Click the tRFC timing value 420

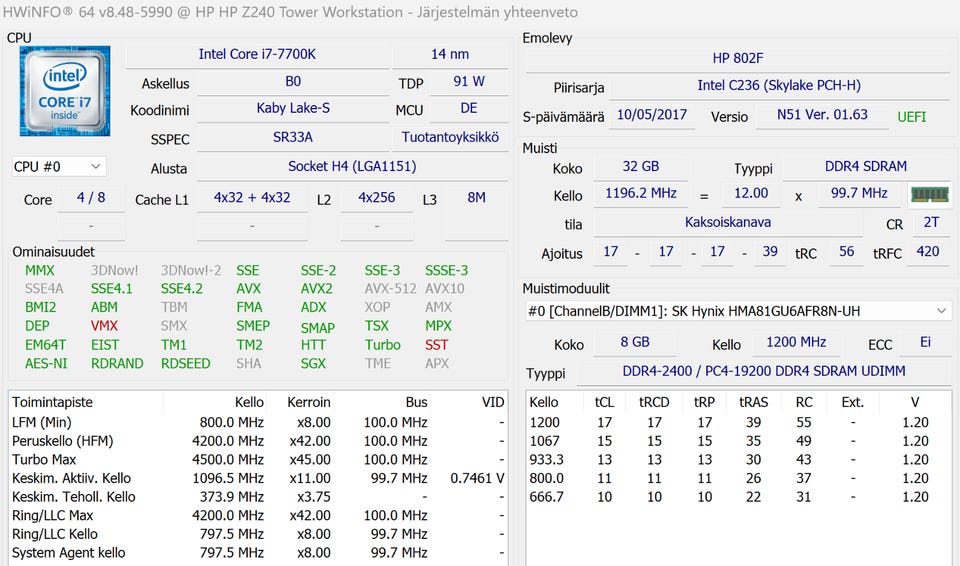pos(928,252)
